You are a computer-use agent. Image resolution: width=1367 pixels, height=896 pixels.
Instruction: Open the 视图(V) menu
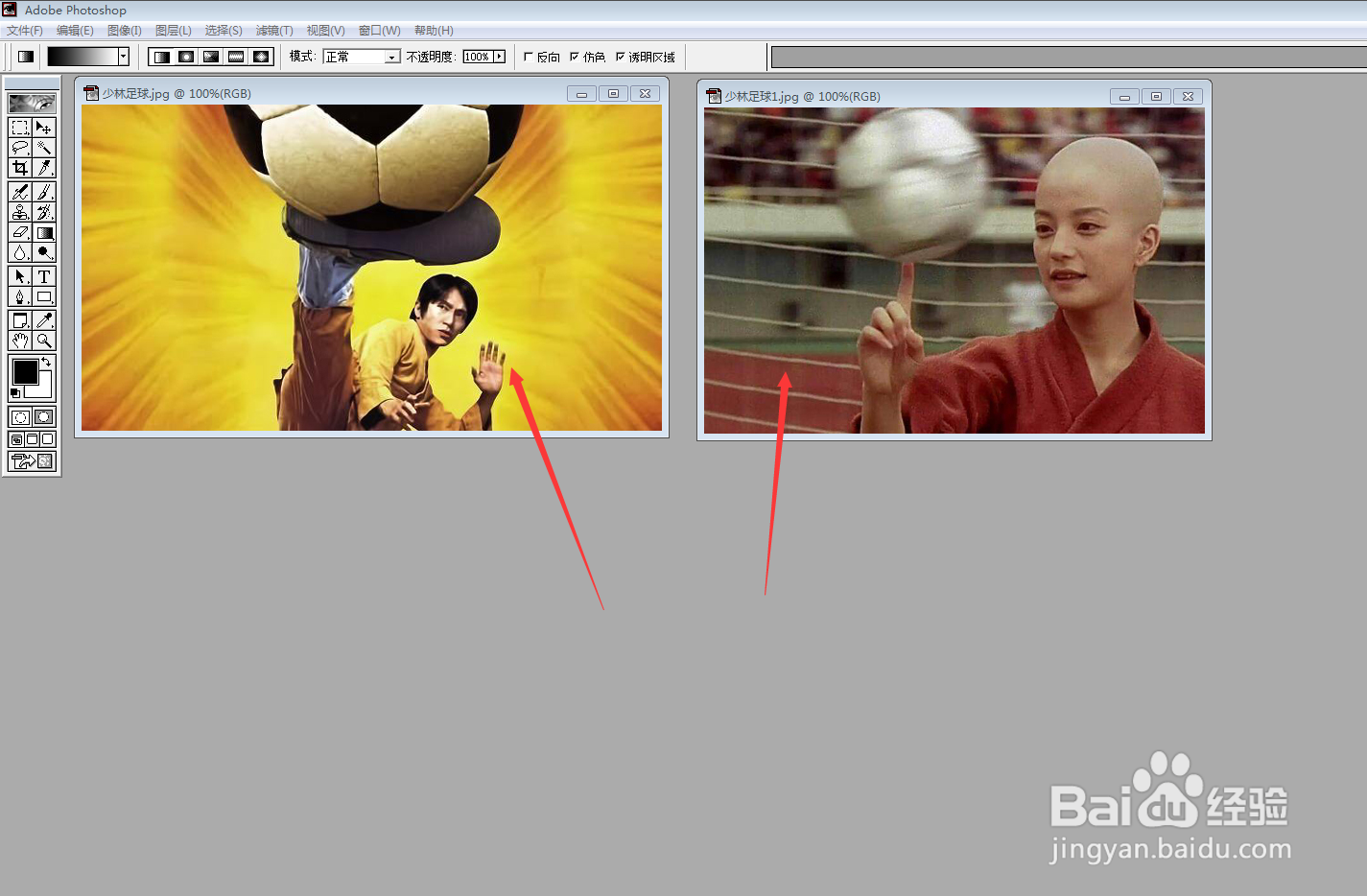pos(325,31)
